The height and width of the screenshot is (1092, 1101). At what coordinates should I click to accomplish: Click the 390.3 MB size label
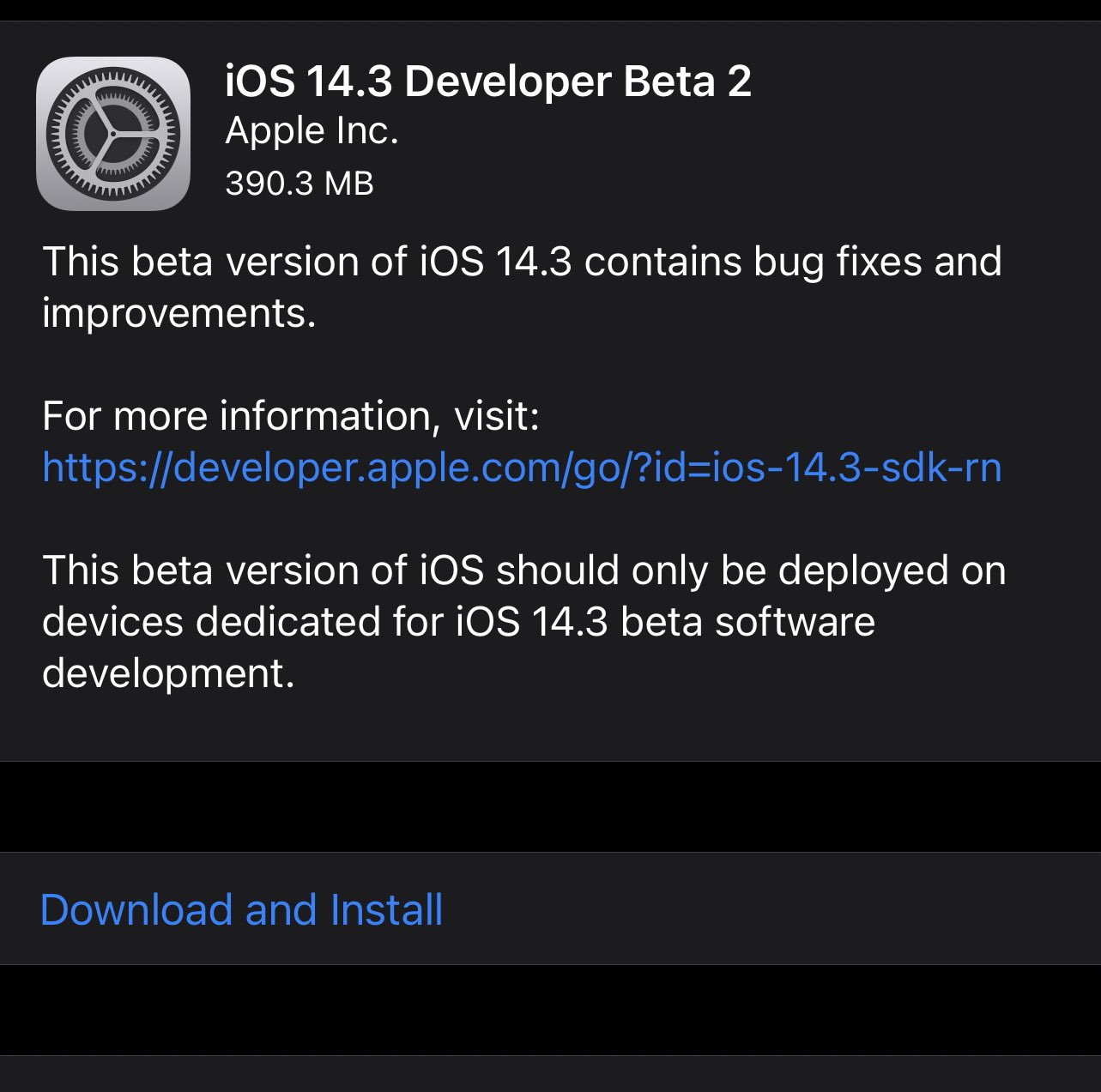[x=299, y=183]
